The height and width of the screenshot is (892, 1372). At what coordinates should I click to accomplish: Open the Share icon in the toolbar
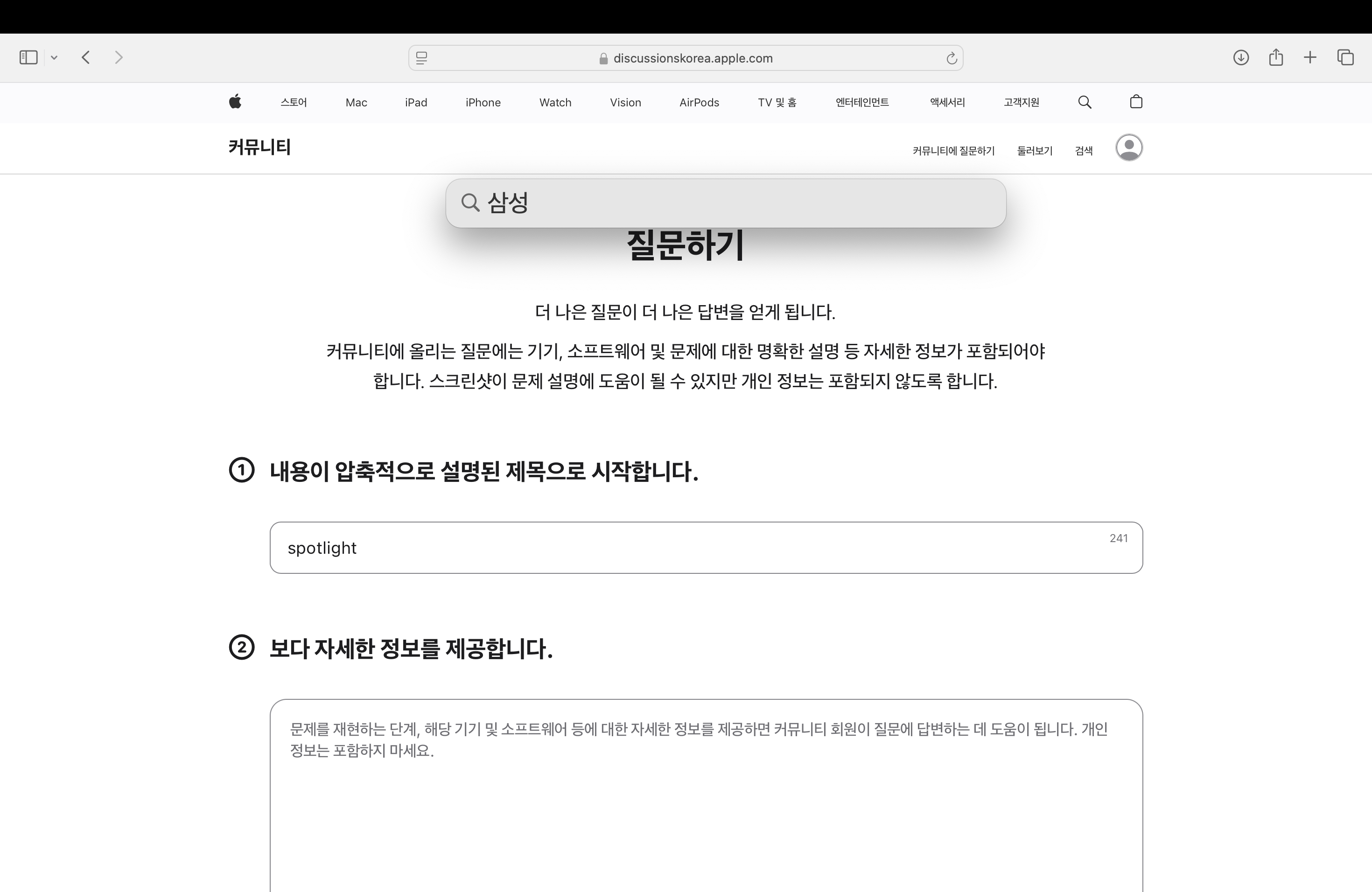pos(1276,58)
